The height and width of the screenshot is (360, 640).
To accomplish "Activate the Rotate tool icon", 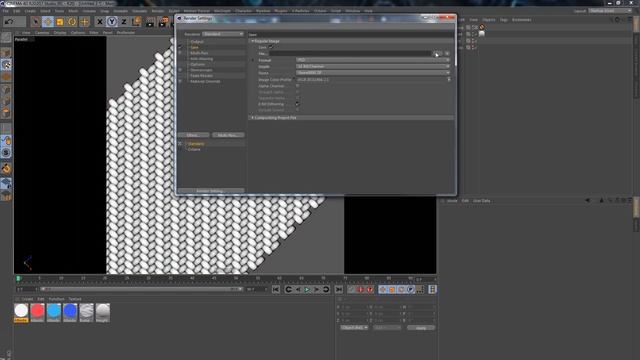I will pyautogui.click(x=72, y=21).
